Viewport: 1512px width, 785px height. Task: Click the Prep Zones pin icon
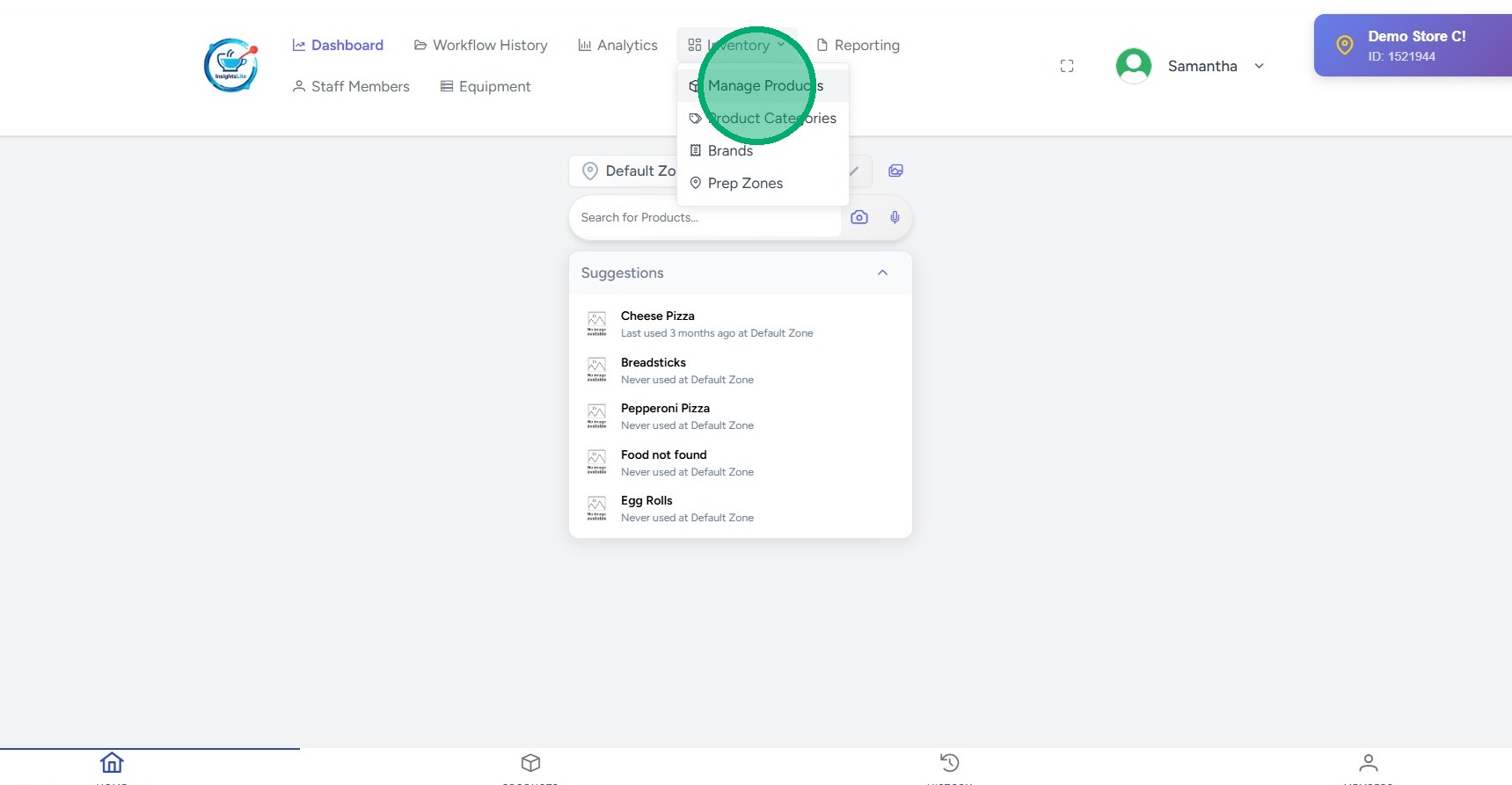(x=695, y=183)
